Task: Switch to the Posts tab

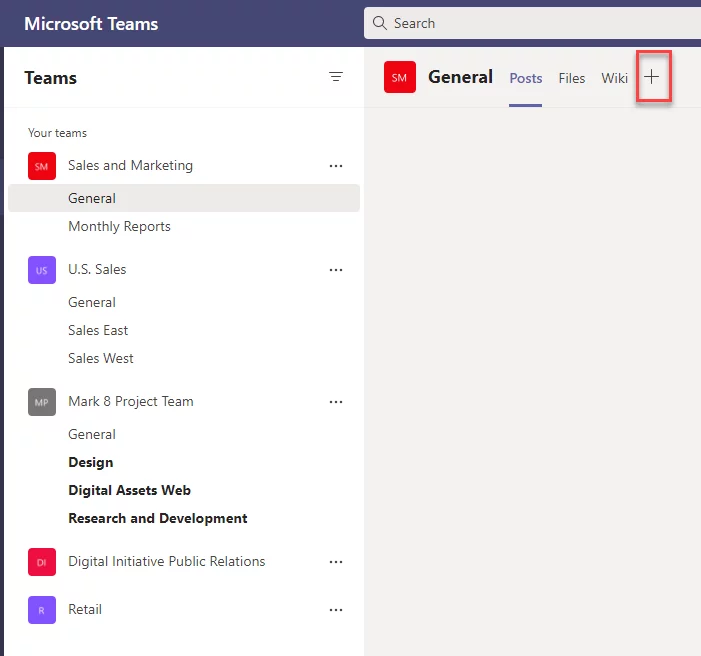Action: tap(526, 78)
